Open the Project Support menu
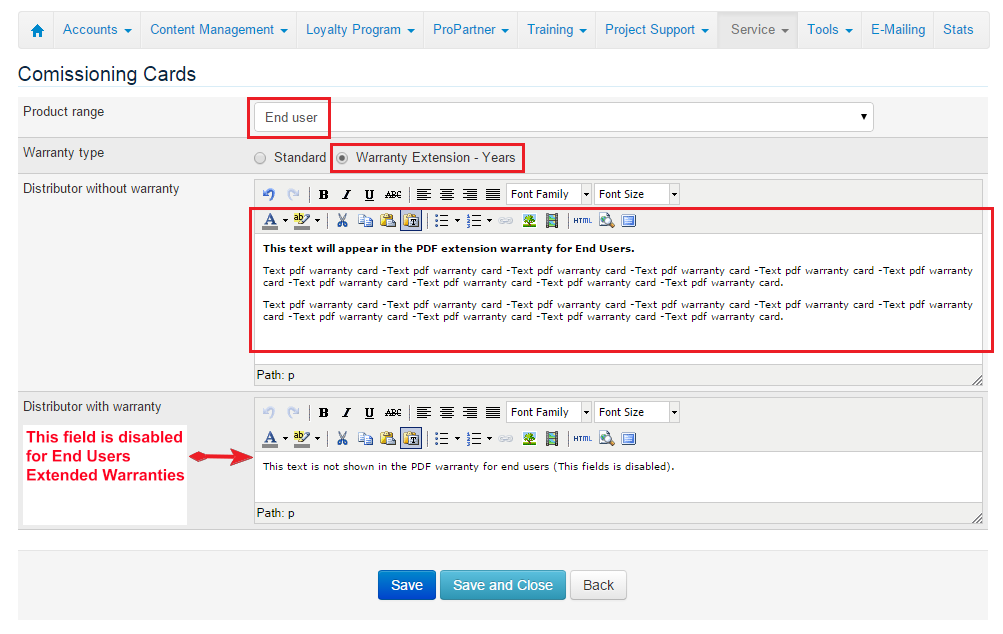The width and height of the screenshot is (1003, 634). 656,30
